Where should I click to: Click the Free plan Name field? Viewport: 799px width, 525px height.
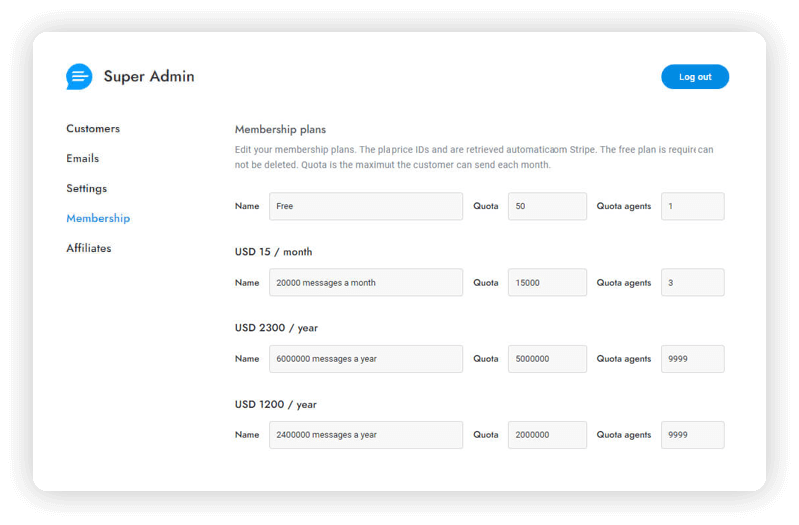tap(365, 207)
